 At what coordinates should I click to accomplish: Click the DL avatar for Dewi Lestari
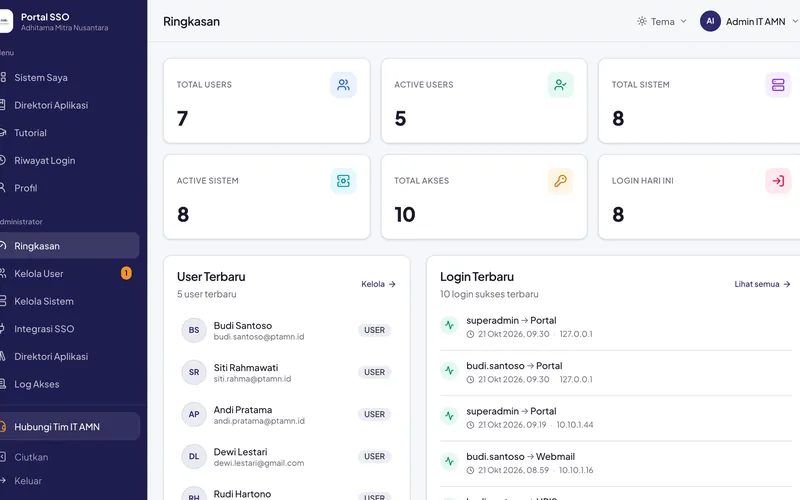click(x=194, y=457)
